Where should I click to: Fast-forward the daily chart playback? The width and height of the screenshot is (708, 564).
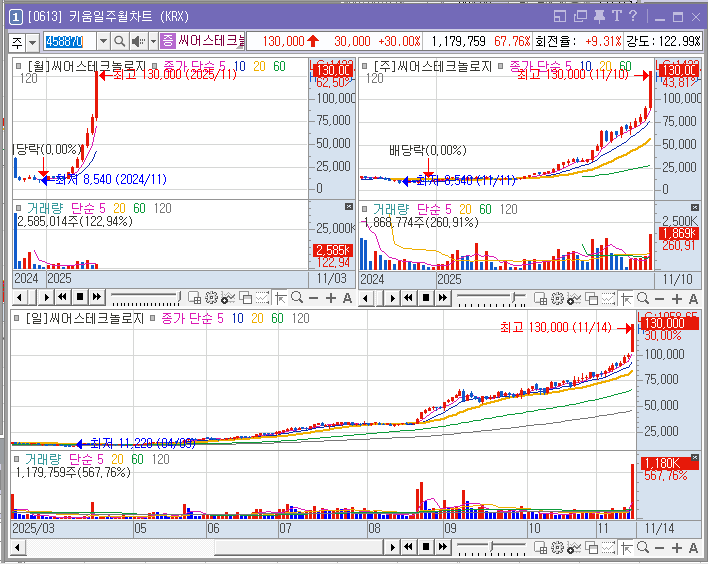point(443,547)
